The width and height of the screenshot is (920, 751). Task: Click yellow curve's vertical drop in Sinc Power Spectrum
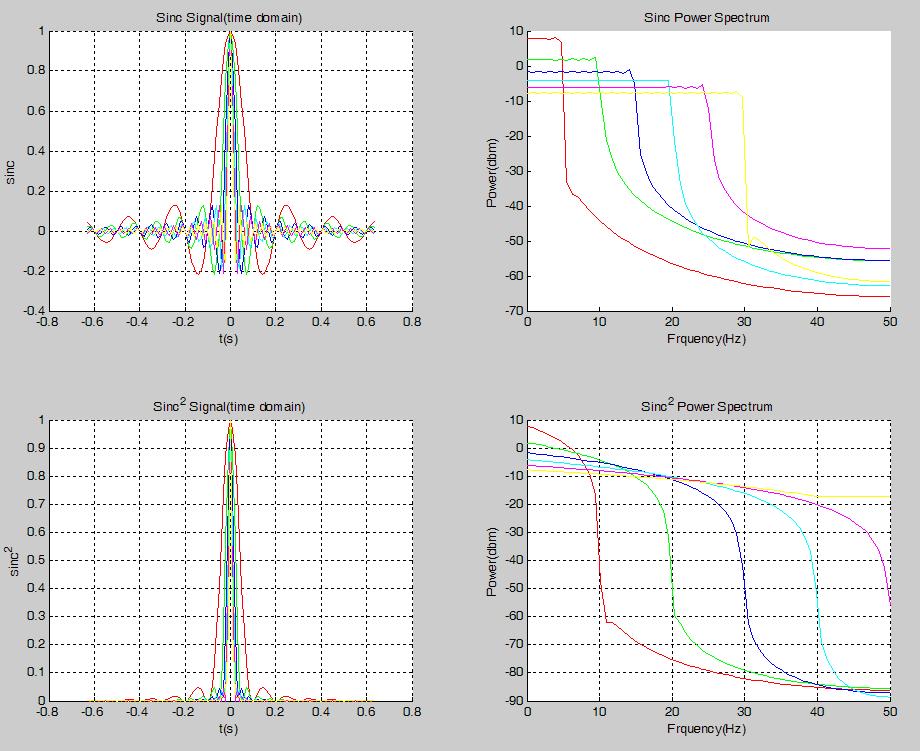[x=744, y=170]
